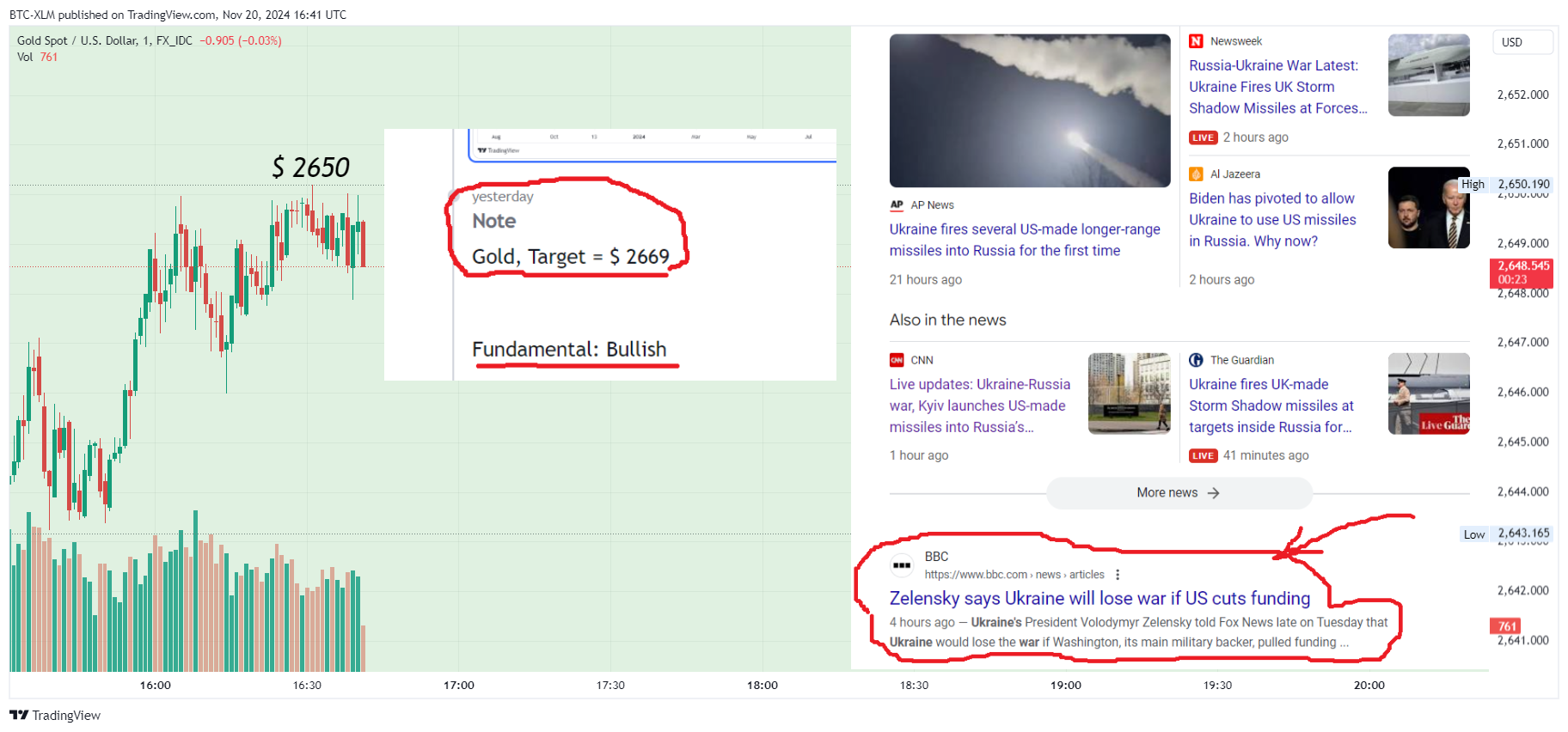Screen dimensions: 1568x732
Task: Click the Gold, Target = $ 2669 note
Action: tap(570, 256)
